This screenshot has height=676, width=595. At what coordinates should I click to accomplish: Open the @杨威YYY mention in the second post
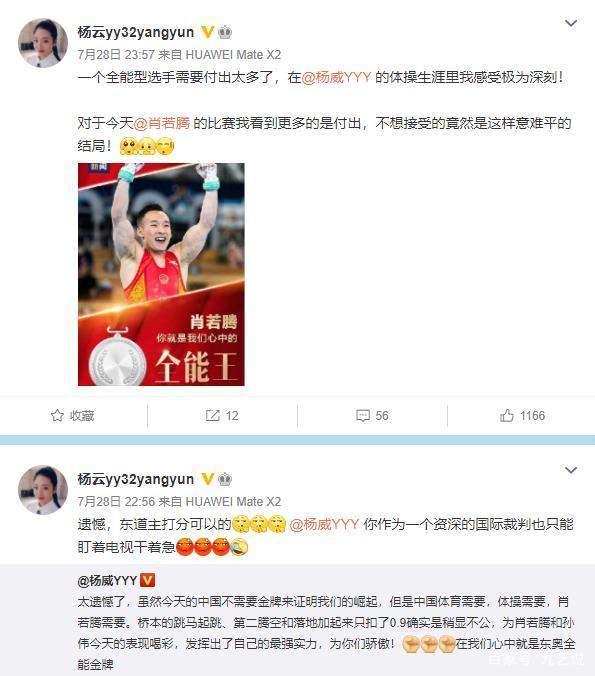pos(324,524)
